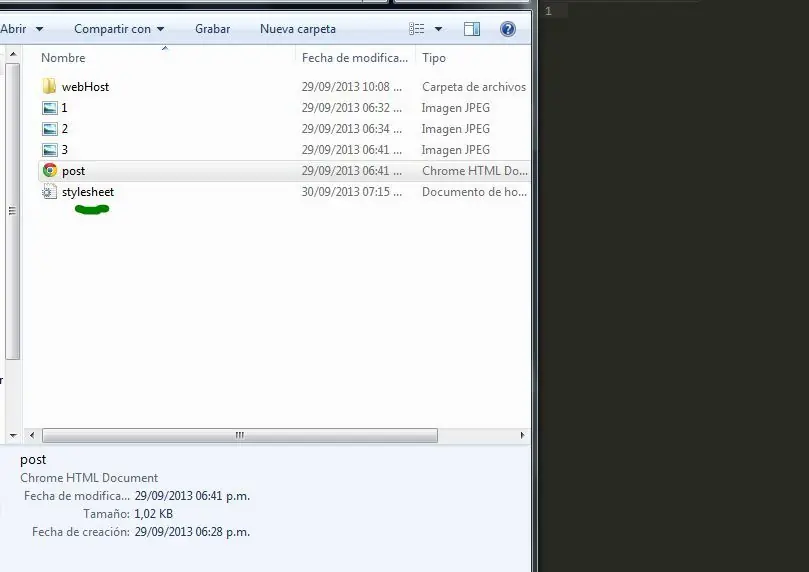
Task: Expand the view options dropdown arrow
Action: click(438, 29)
